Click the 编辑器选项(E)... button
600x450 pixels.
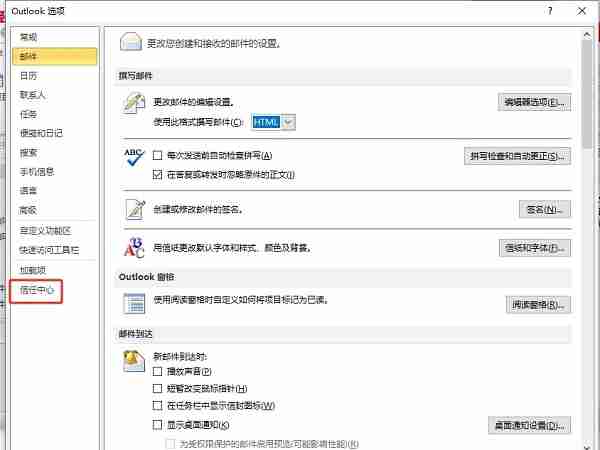[534, 102]
